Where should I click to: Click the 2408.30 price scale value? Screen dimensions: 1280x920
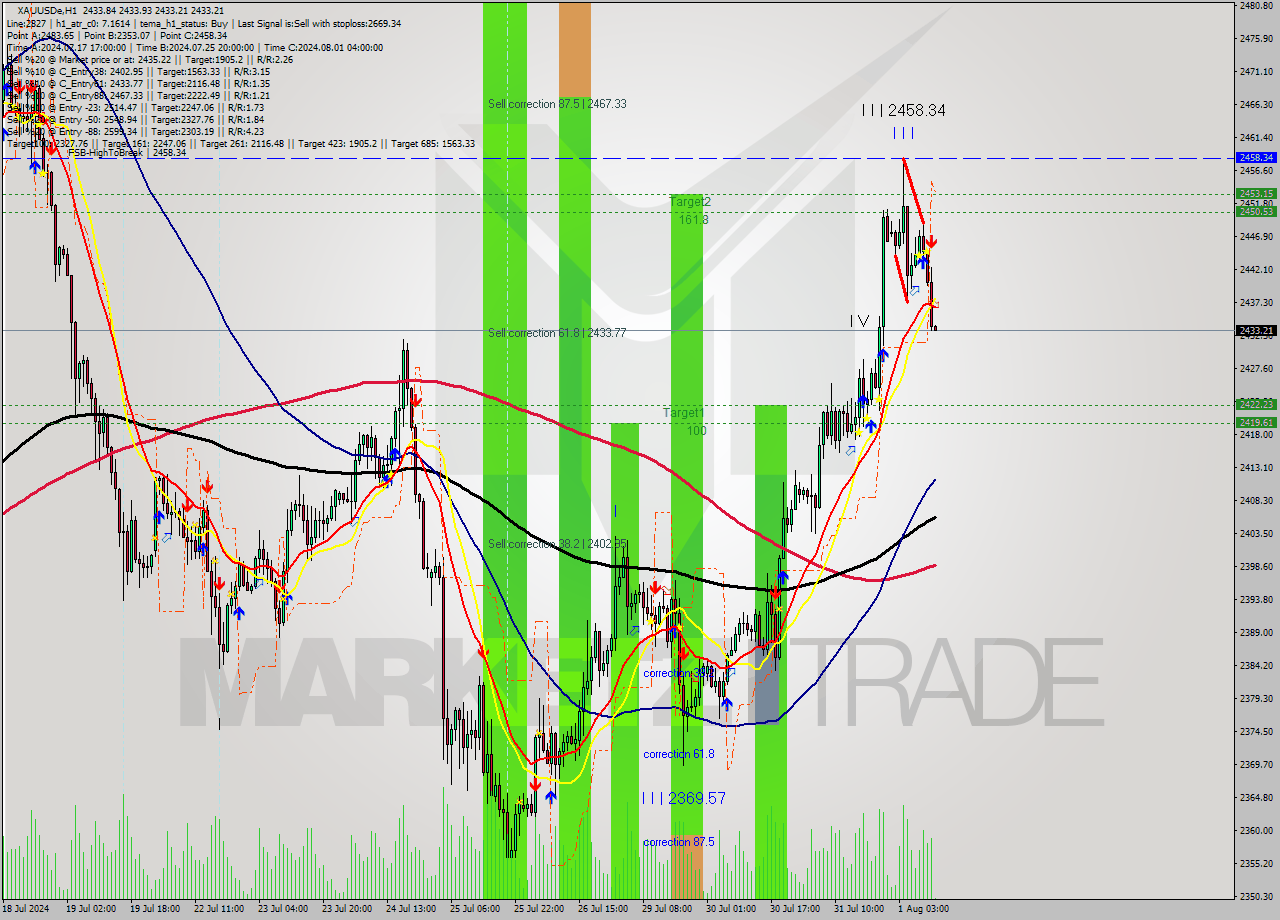click(x=1255, y=500)
